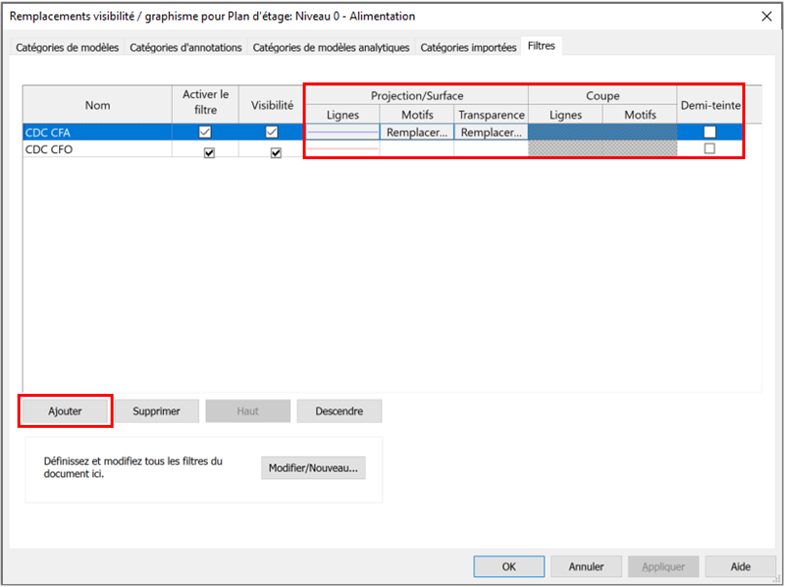Open Catégories de modèles analytiques tab
Viewport: 785px width, 587px height.
click(x=330, y=47)
